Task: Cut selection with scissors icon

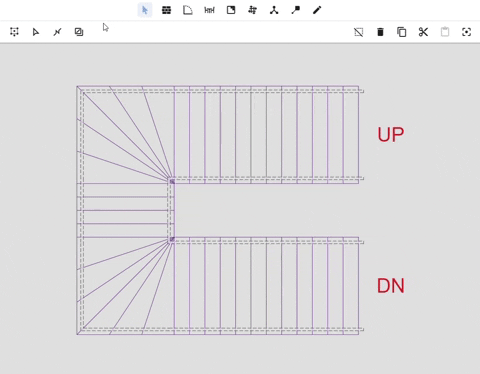Action: (423, 32)
